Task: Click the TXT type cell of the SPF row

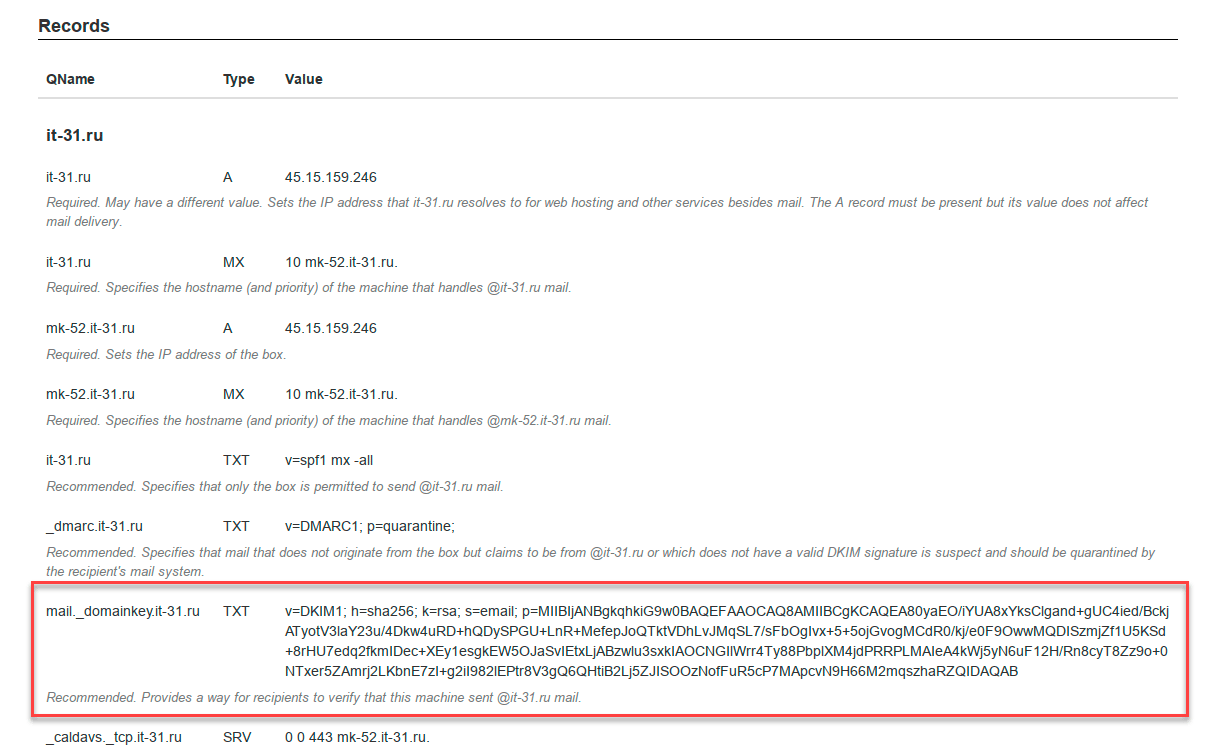Action: (x=236, y=460)
